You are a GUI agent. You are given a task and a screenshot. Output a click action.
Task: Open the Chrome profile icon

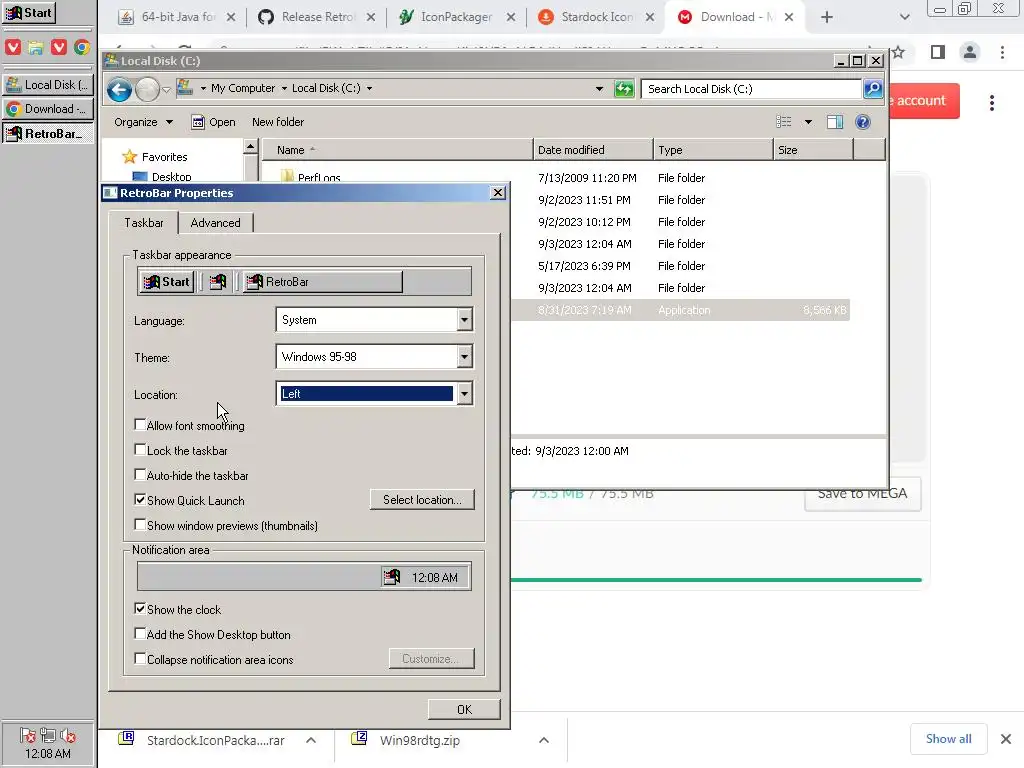coord(970,52)
